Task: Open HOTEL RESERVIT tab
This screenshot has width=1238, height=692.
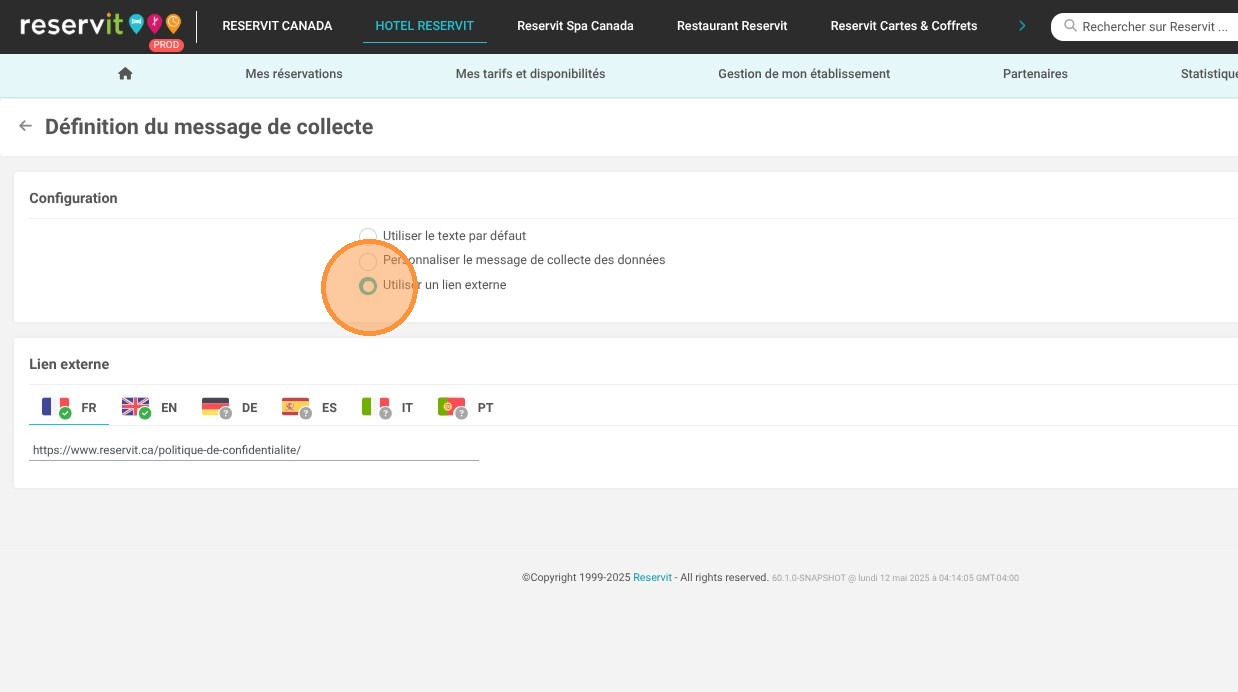Action: click(x=425, y=26)
